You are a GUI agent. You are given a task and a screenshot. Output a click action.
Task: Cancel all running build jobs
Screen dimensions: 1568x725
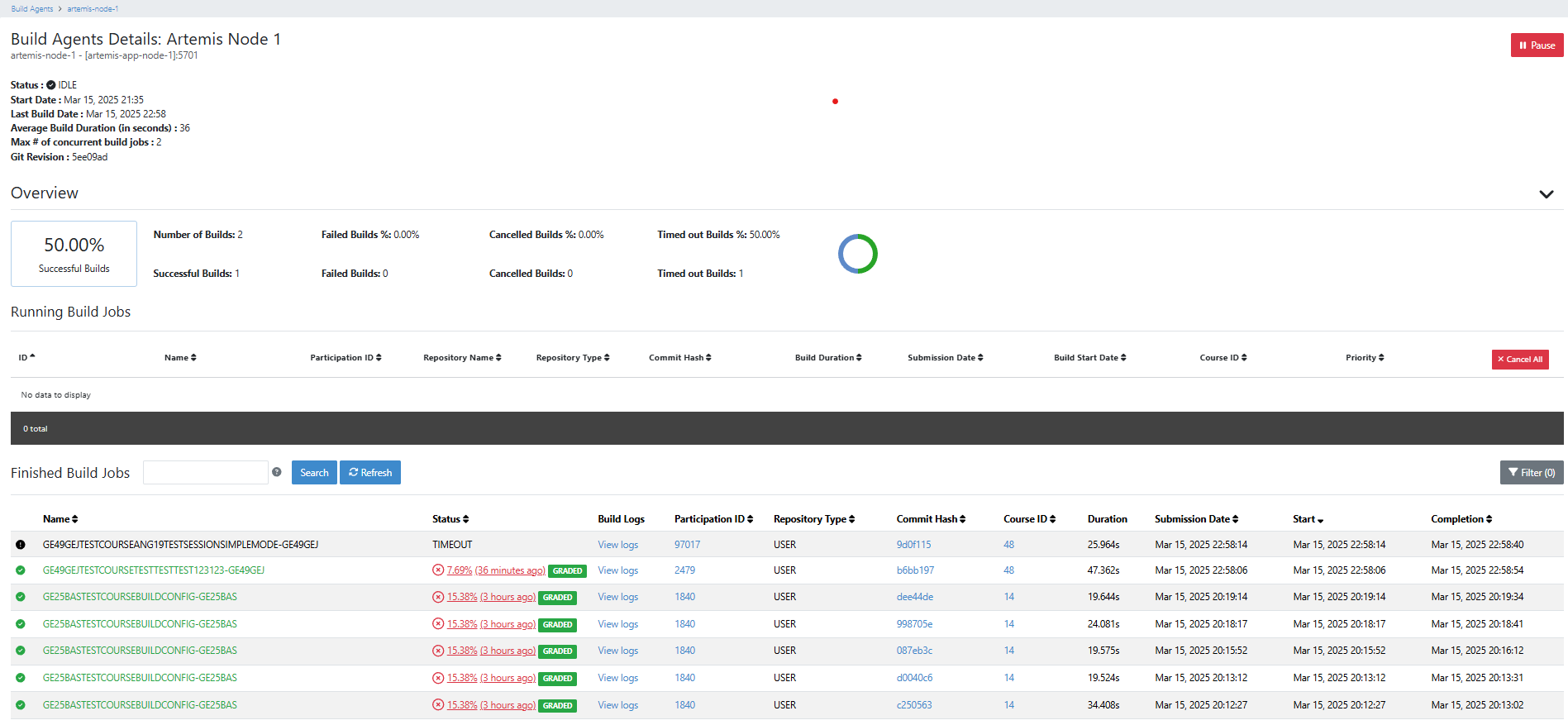click(1519, 360)
